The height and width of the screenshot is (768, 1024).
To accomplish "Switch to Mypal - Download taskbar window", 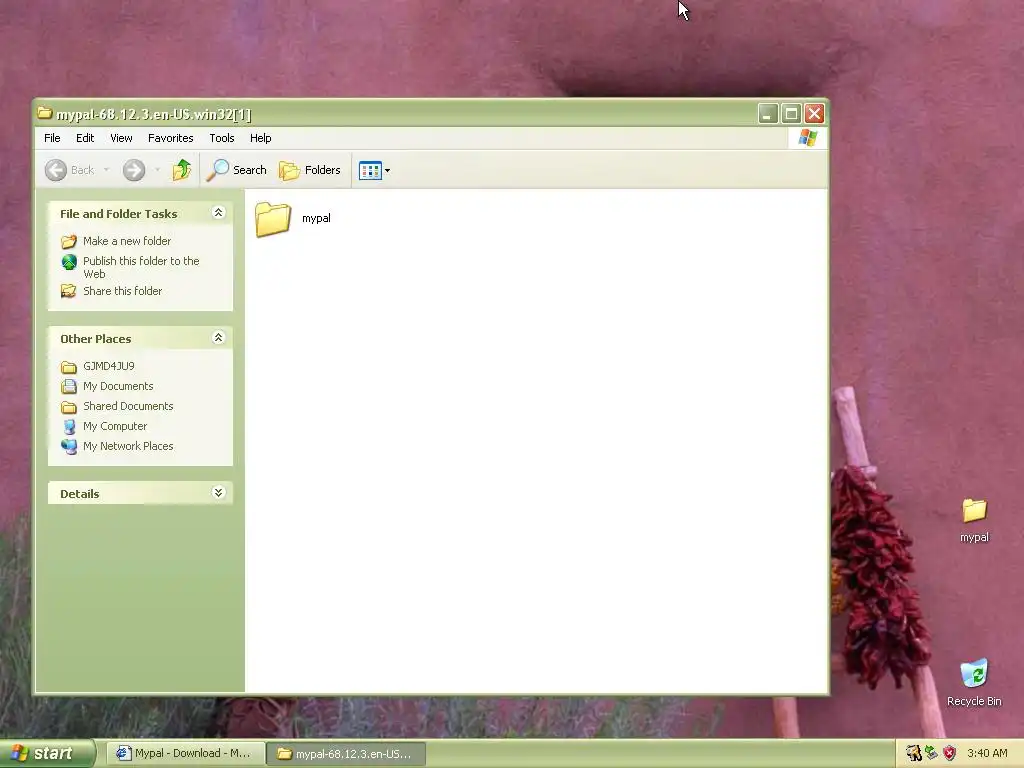I will [x=185, y=754].
